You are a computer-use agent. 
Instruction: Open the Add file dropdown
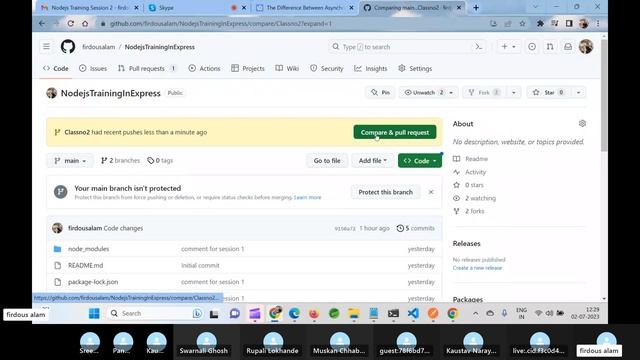(x=373, y=161)
